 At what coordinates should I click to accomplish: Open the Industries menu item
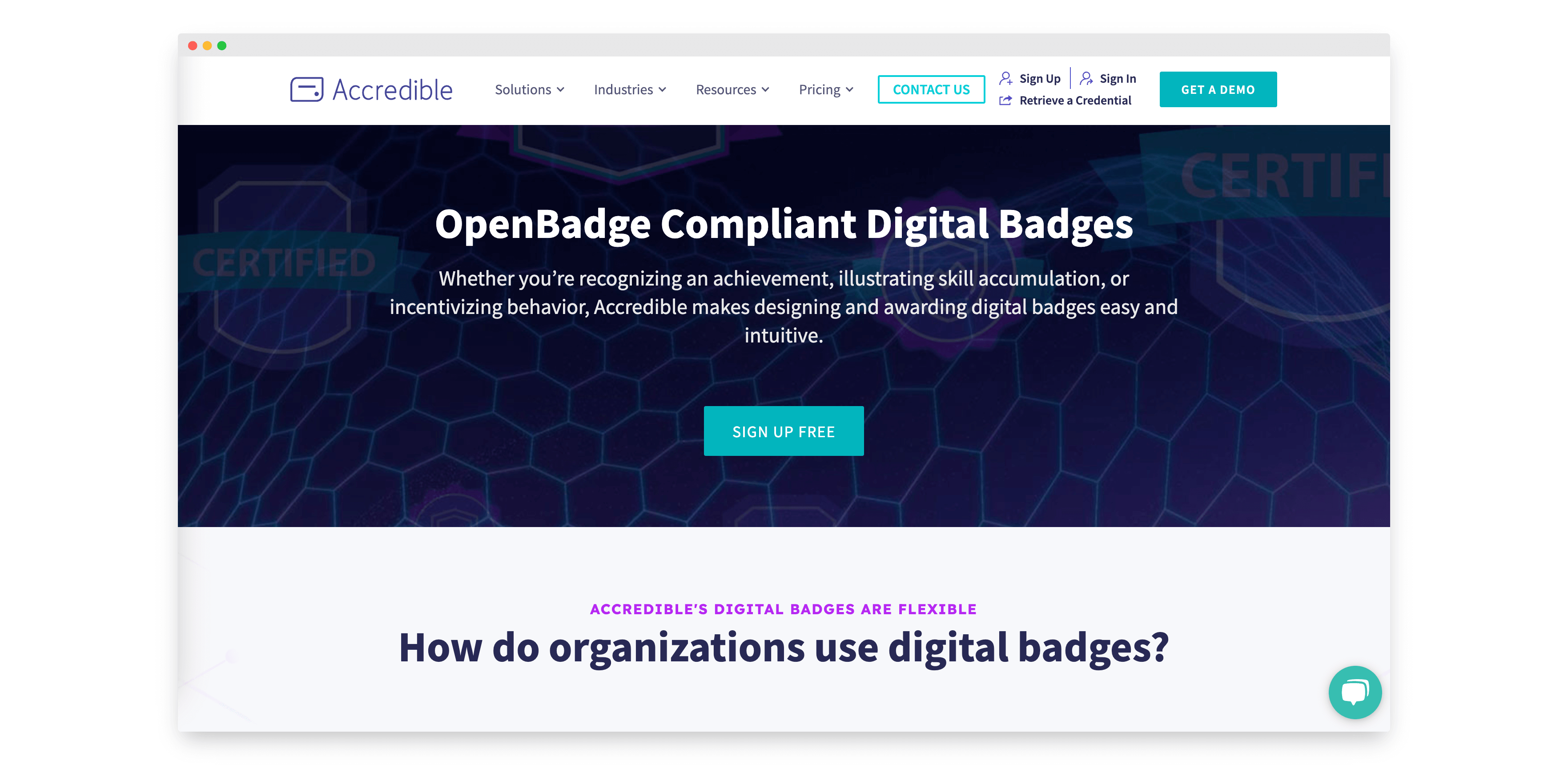(630, 89)
